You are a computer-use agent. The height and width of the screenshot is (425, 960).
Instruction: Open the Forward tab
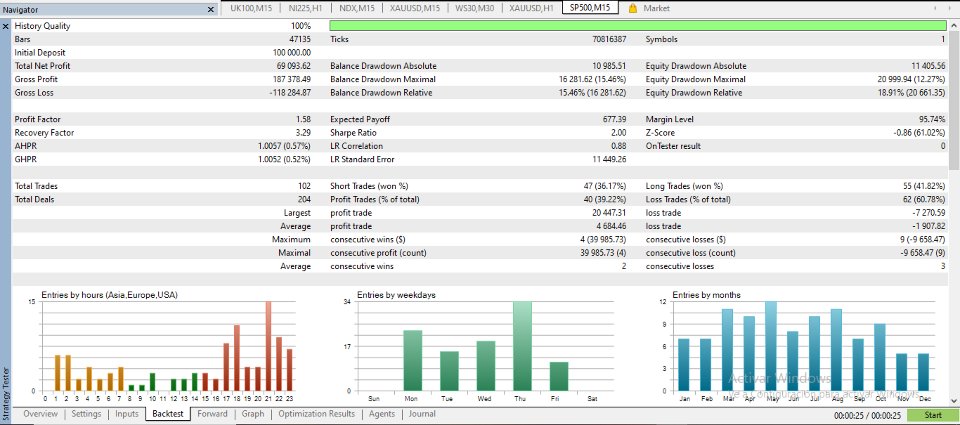pyautogui.click(x=212, y=414)
